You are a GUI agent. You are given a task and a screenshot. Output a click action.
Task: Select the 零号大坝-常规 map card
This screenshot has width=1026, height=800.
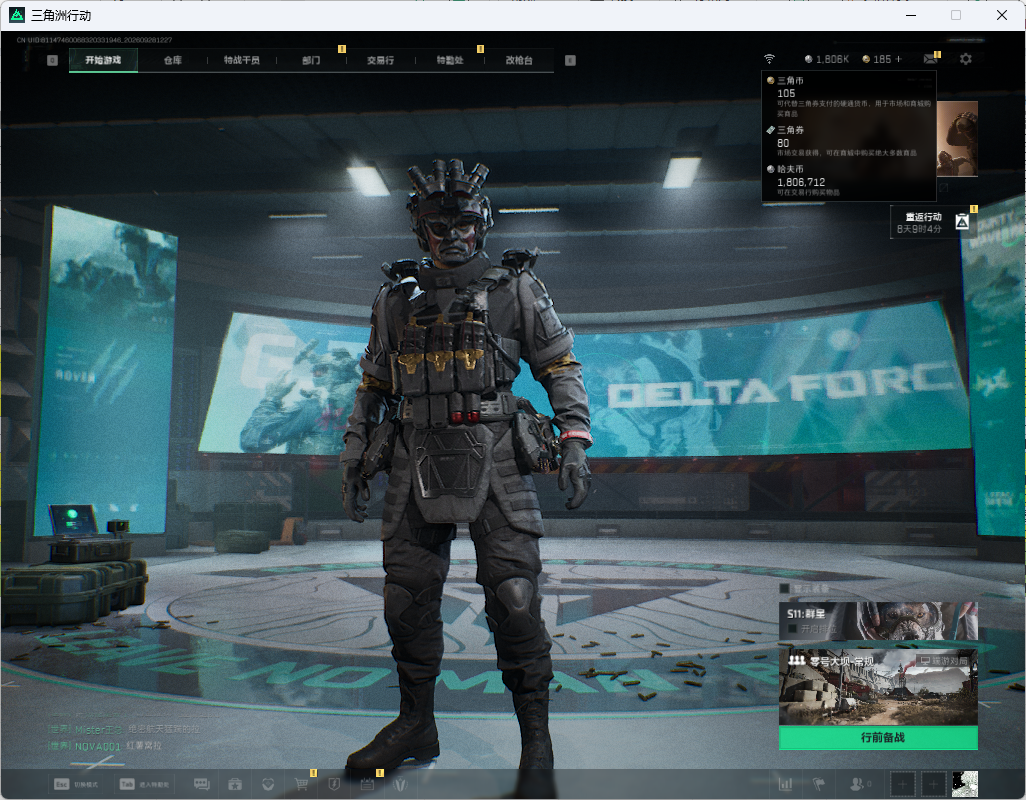878,687
